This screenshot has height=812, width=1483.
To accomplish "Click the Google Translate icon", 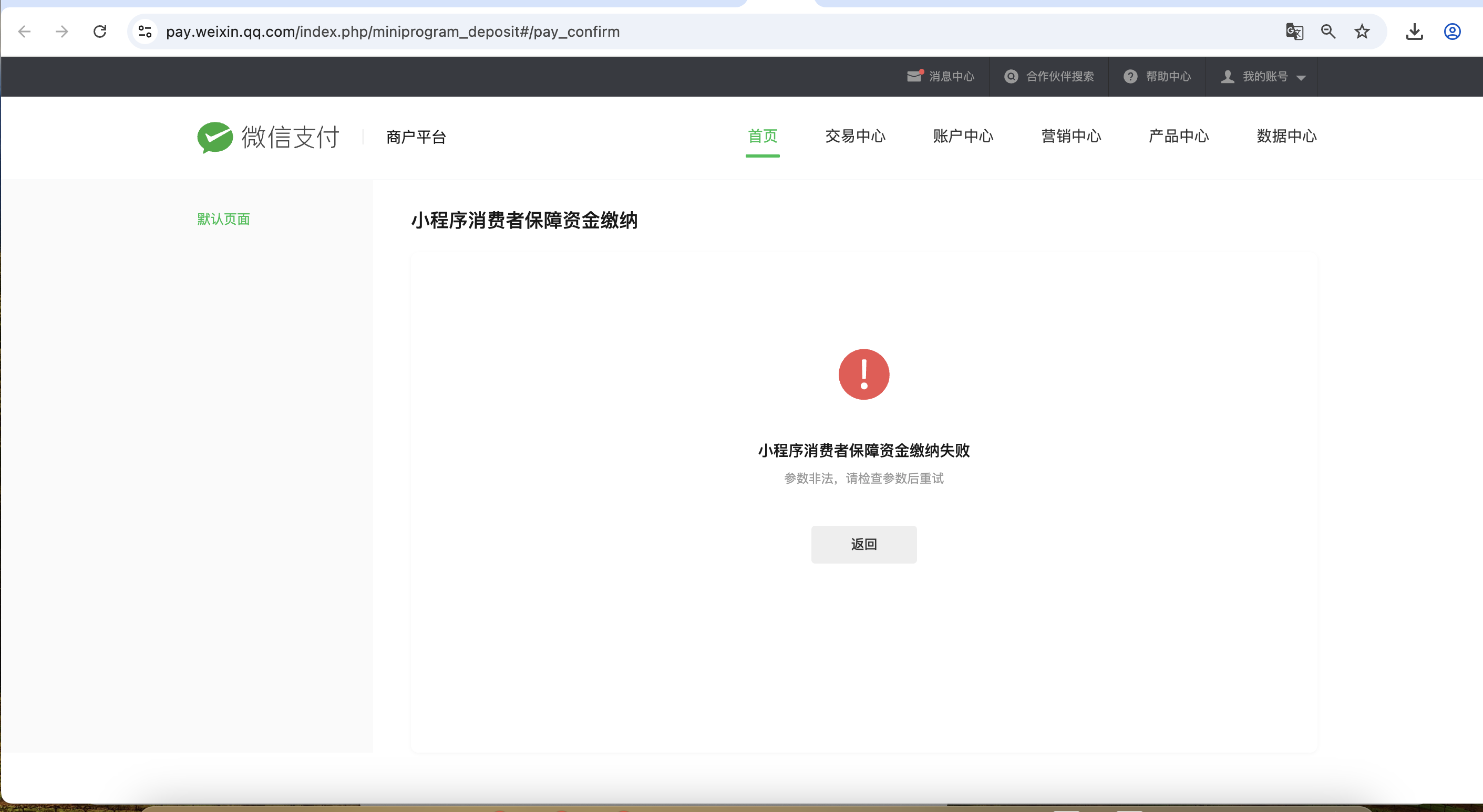I will [1294, 31].
